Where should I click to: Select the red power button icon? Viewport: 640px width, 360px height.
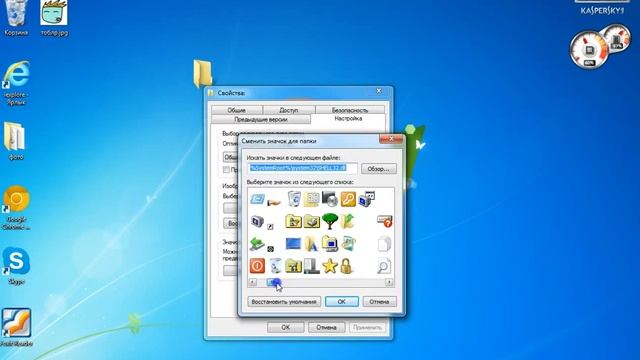(257, 266)
